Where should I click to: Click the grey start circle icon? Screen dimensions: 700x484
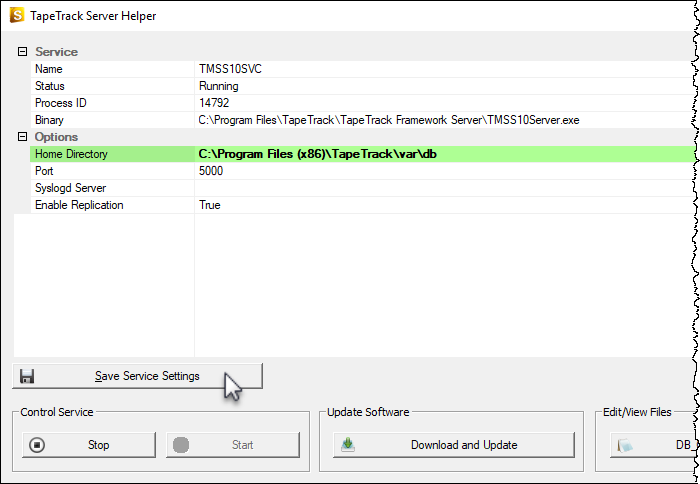[x=181, y=445]
